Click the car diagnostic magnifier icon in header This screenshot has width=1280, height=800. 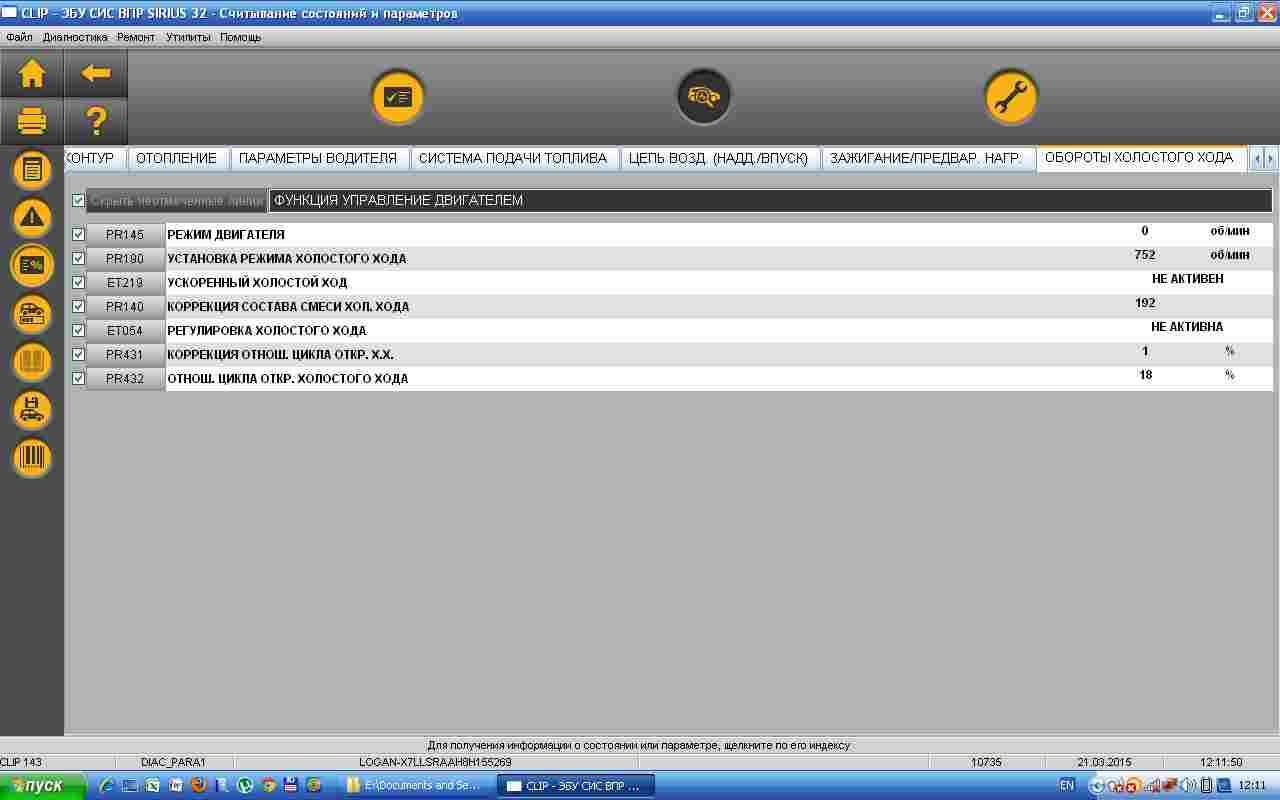(x=704, y=98)
